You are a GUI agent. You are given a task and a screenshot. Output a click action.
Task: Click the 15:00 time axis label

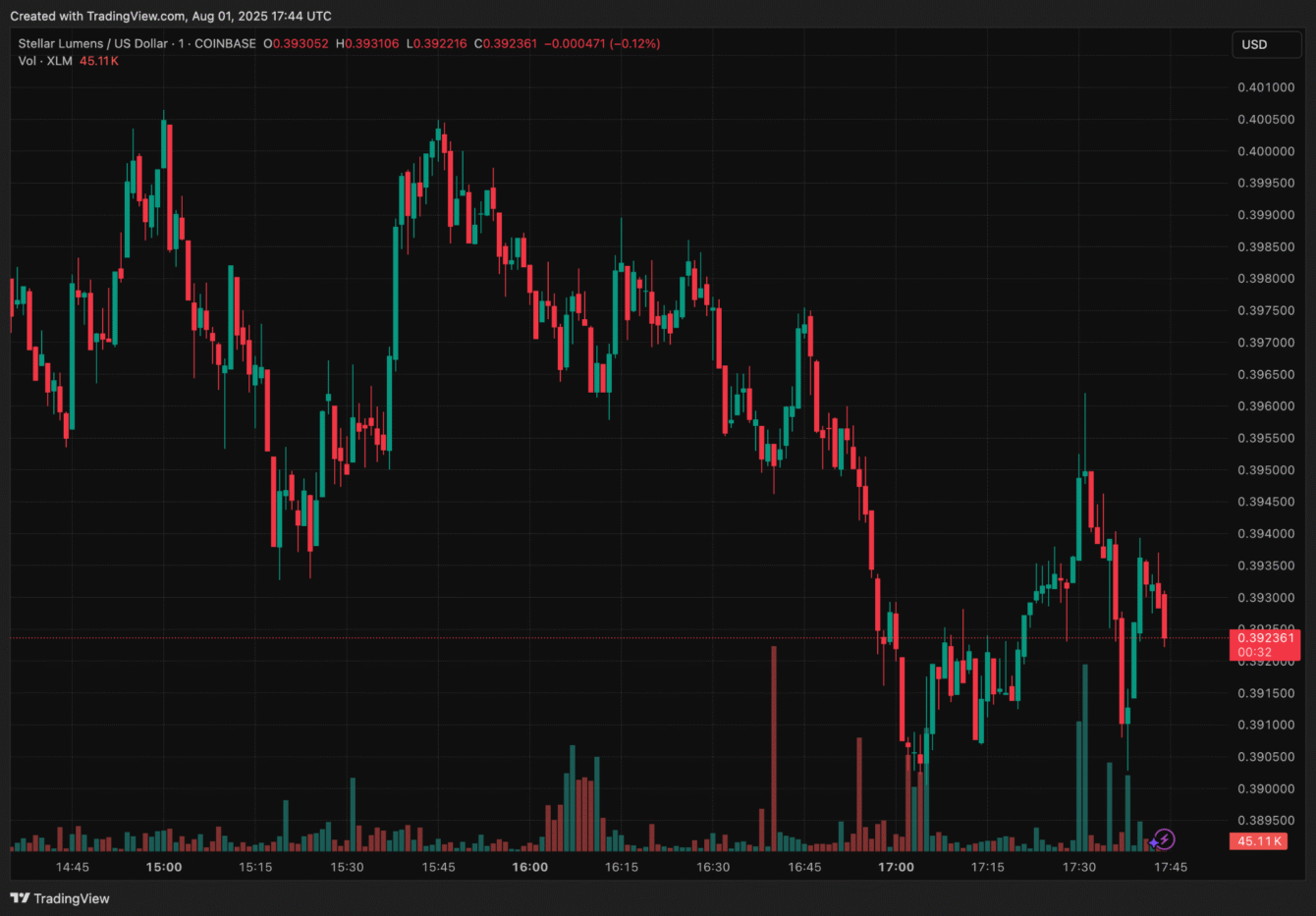pyautogui.click(x=164, y=867)
